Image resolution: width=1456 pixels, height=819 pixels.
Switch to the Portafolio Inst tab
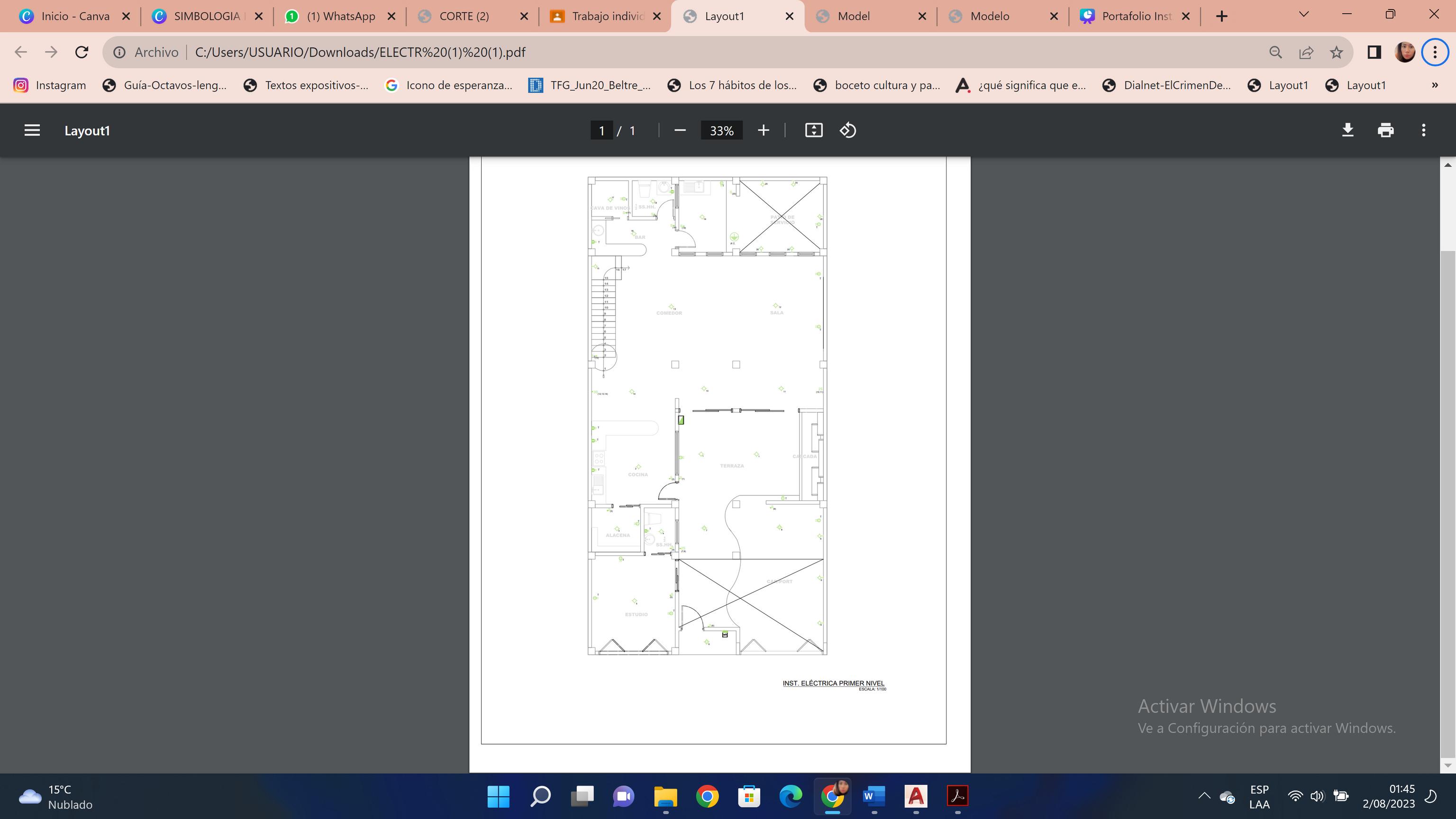(x=1136, y=17)
